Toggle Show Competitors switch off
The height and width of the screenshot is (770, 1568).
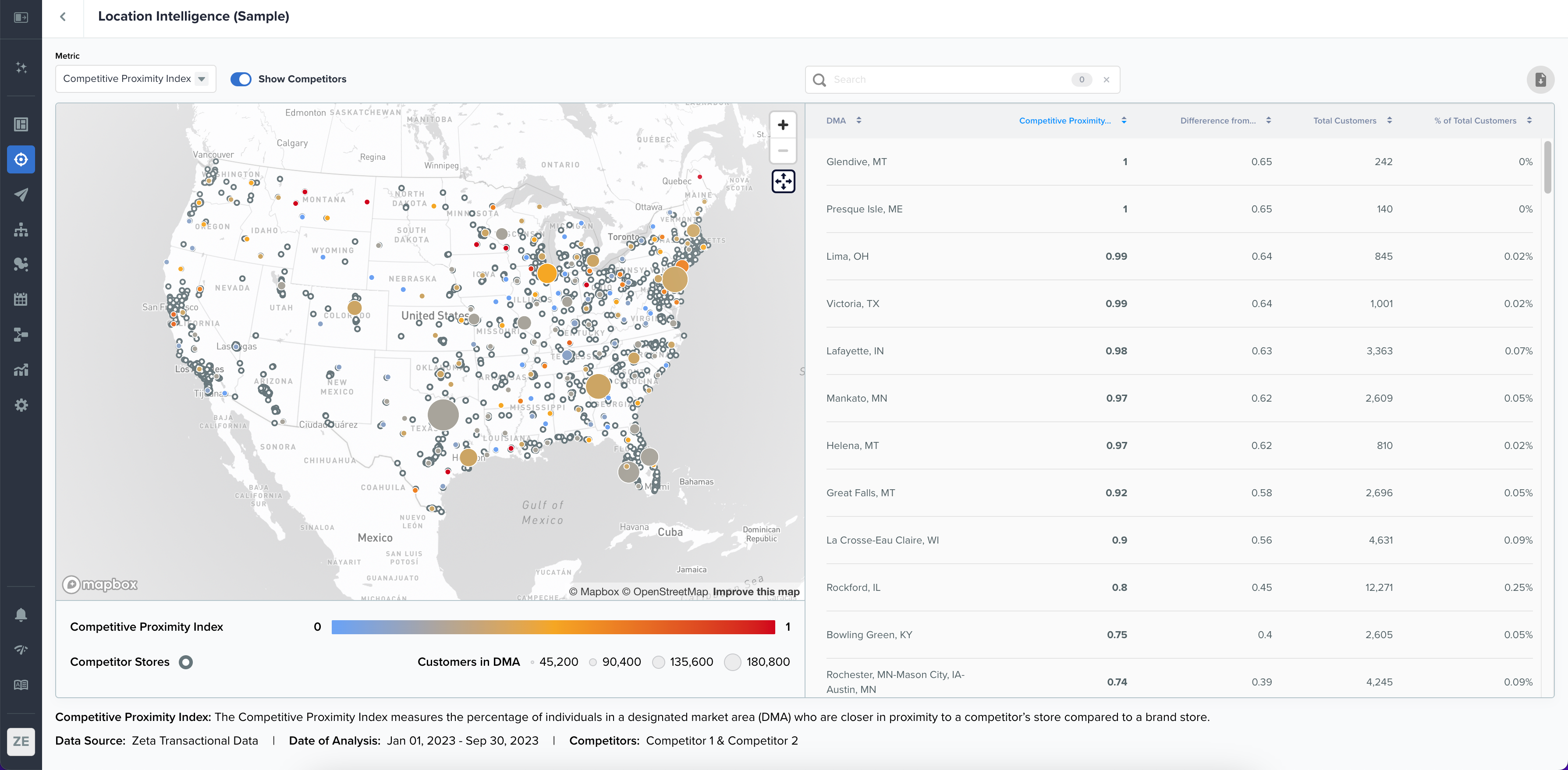(241, 79)
